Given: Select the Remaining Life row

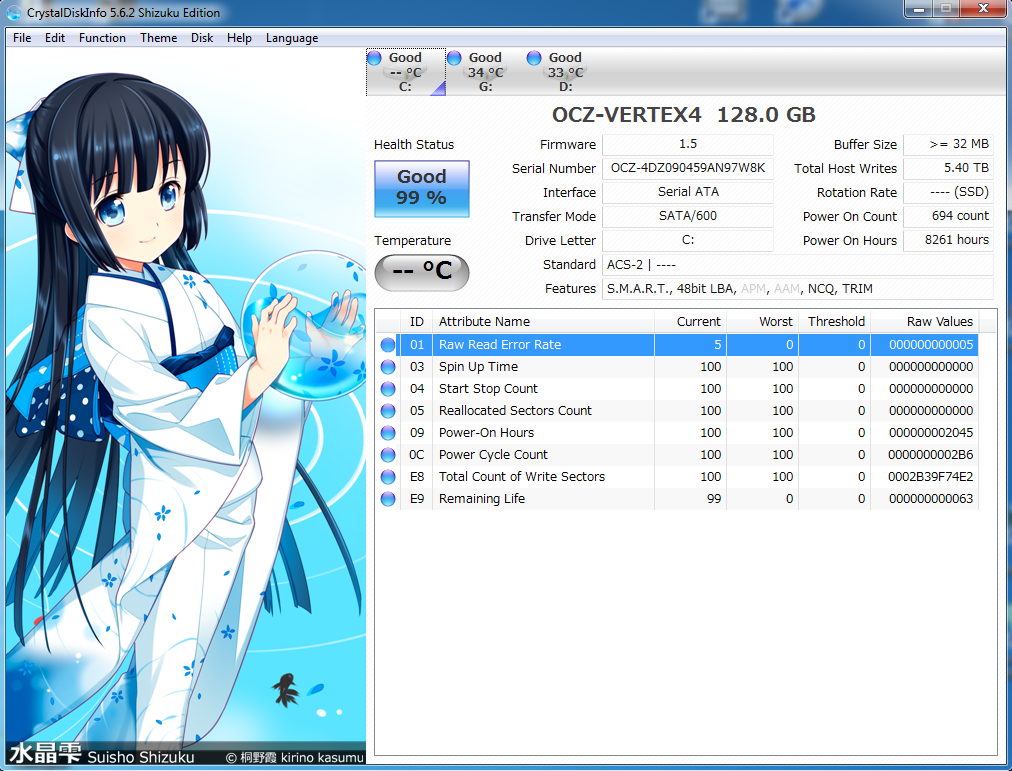Looking at the screenshot, I should coord(677,499).
